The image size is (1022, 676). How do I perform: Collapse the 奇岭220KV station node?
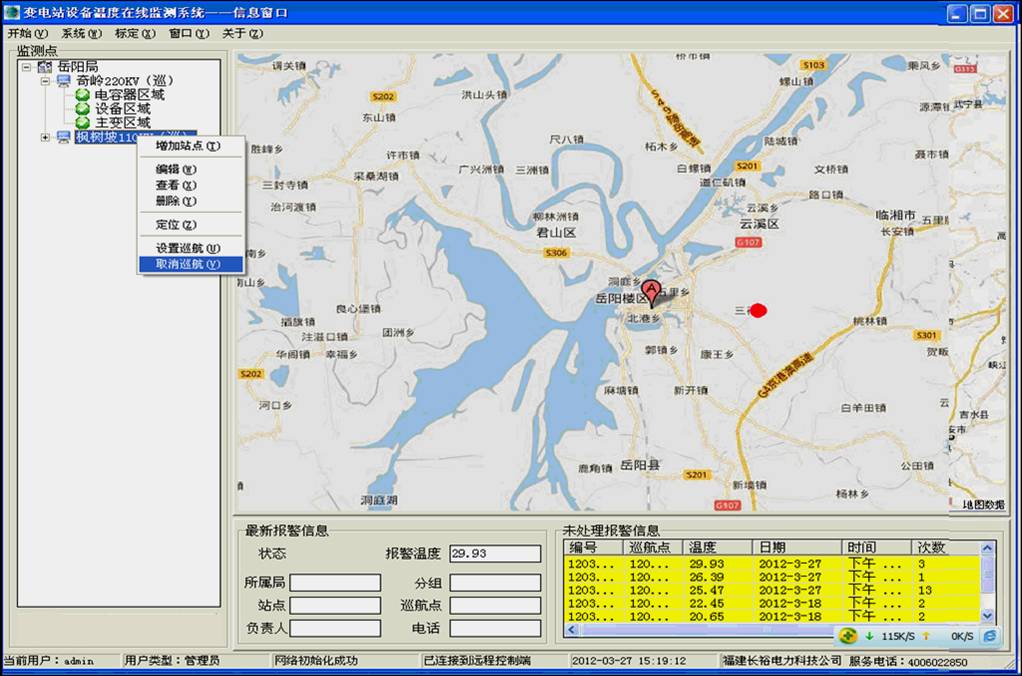tap(45, 81)
